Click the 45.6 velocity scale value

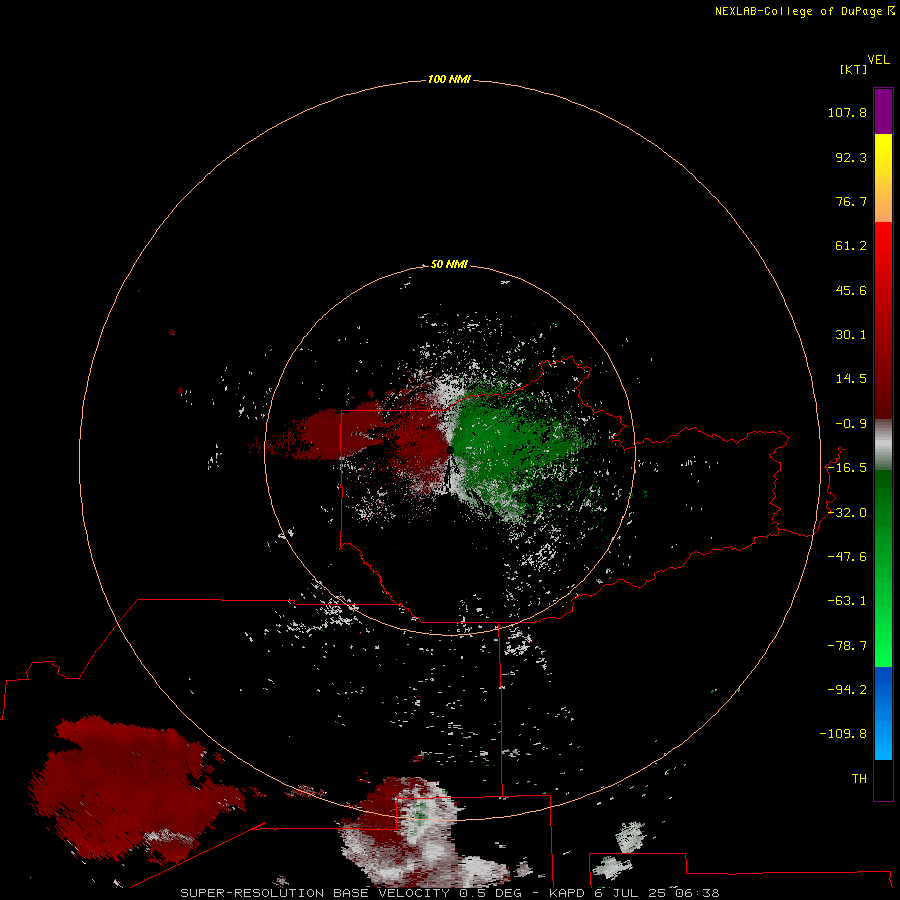[x=851, y=290]
